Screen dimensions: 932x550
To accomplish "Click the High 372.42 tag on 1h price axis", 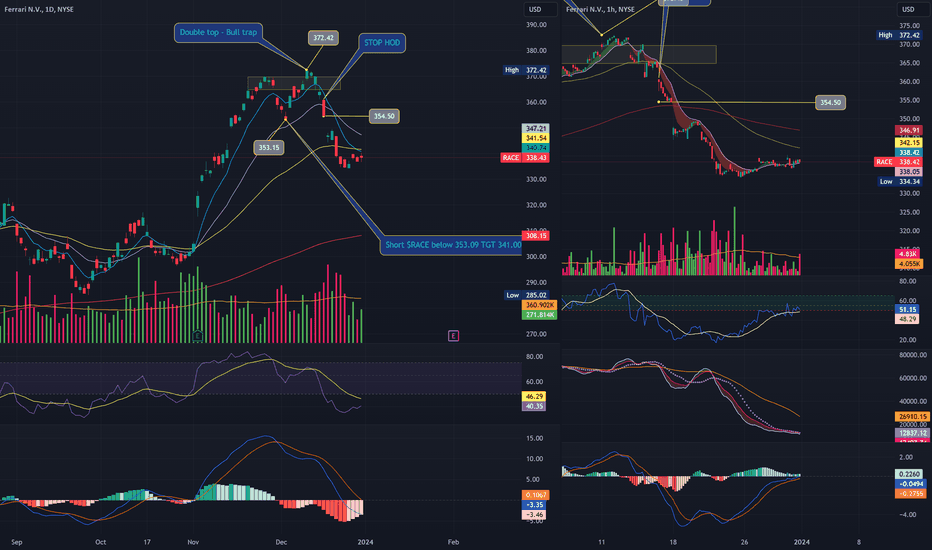I will coord(899,35).
